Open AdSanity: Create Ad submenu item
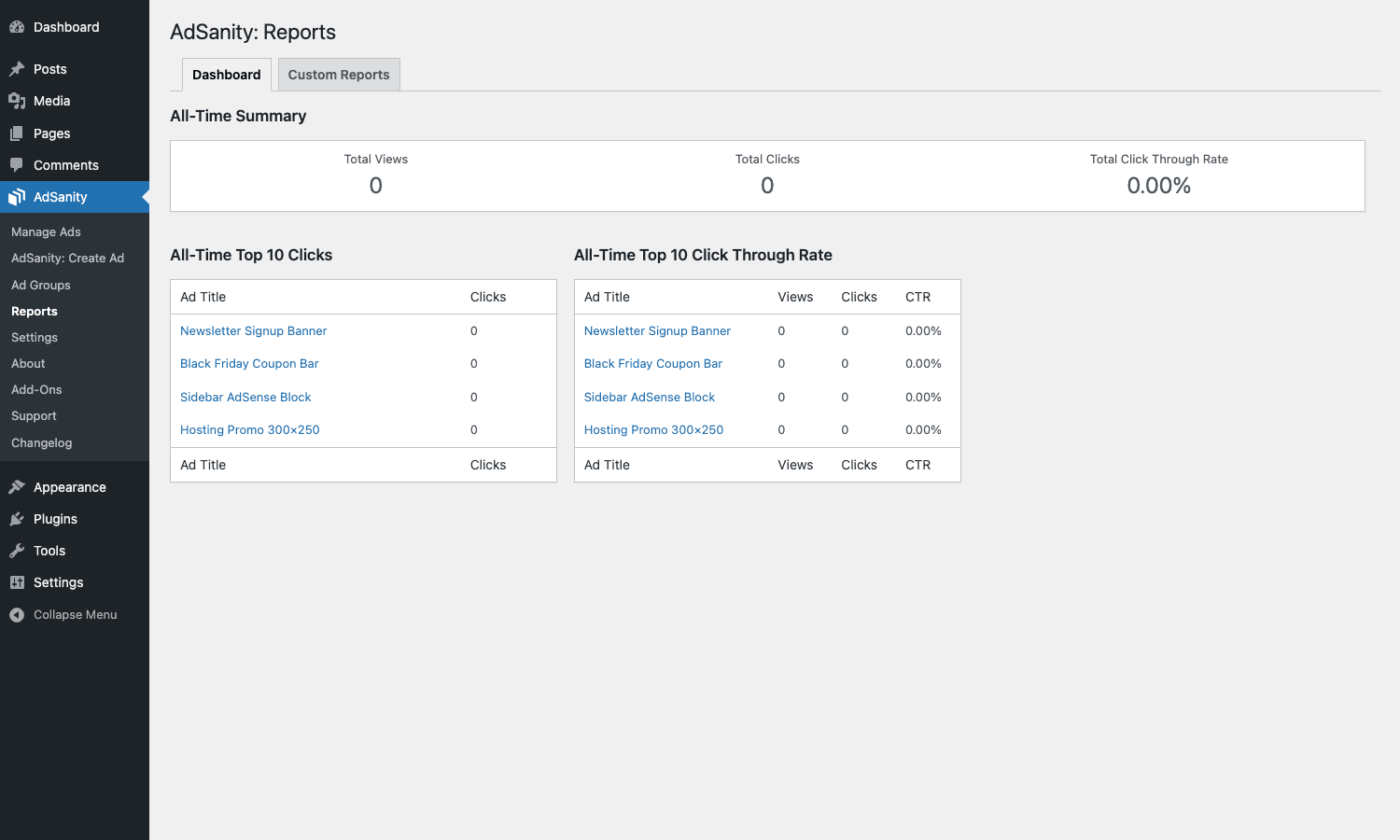This screenshot has height=840, width=1400. pos(67,258)
